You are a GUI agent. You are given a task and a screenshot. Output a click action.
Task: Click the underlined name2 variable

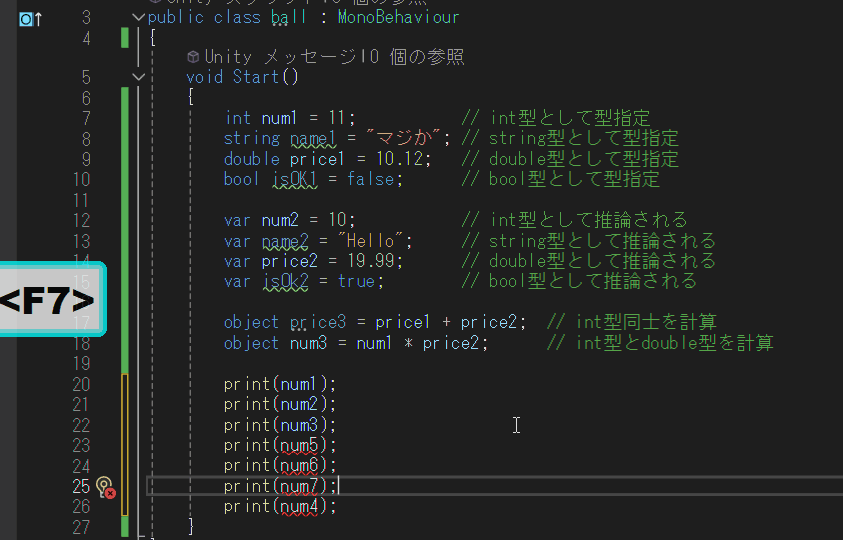click(x=285, y=240)
